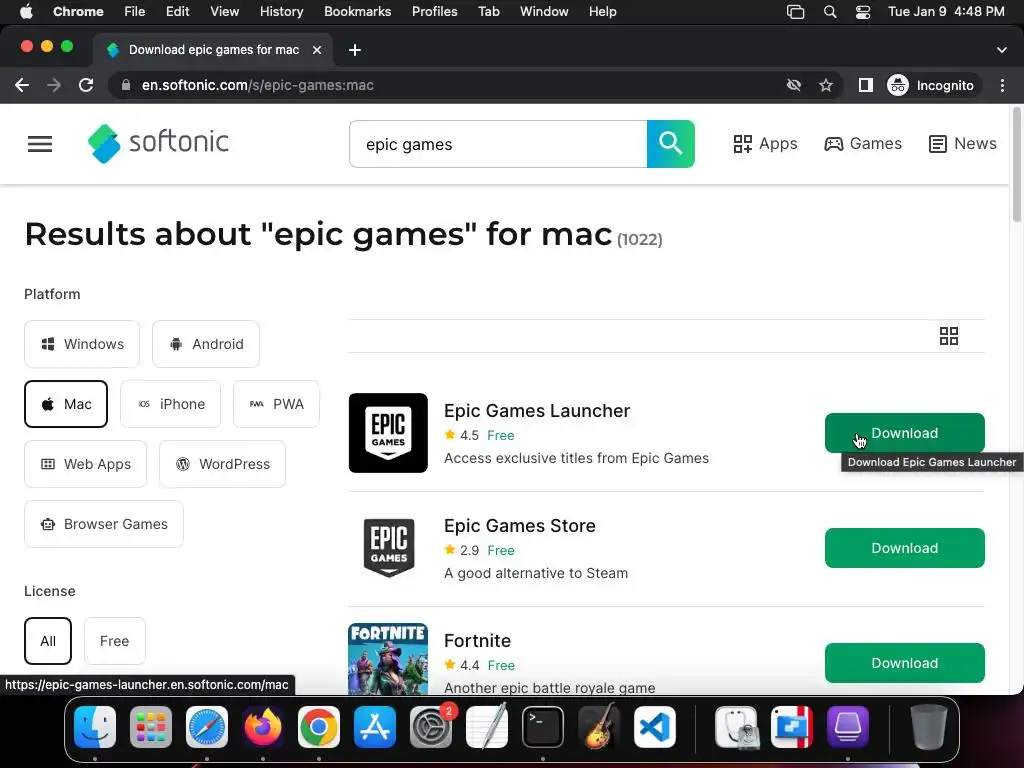Screen dimensions: 1024x768
Task: Click the page vertical scrollbar
Action: 1017,165
